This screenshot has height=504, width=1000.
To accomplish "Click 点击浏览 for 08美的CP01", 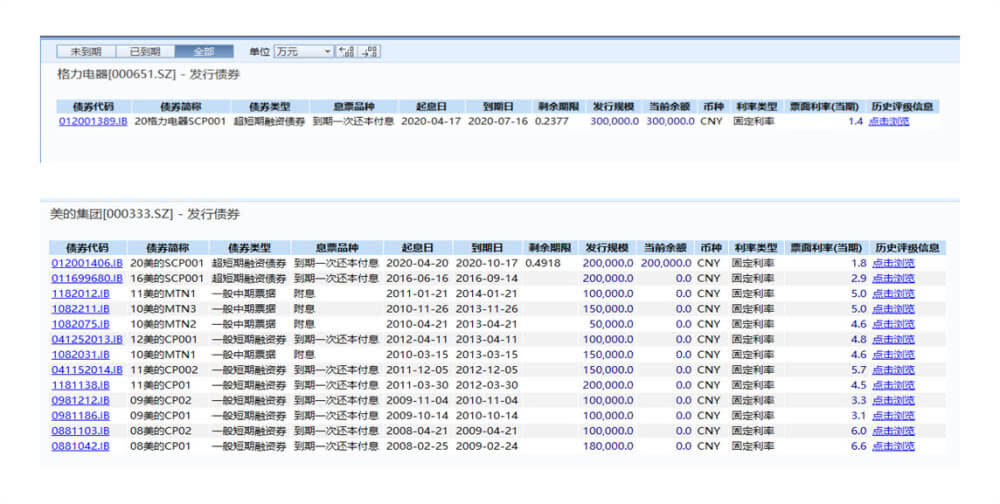I will point(893,447).
